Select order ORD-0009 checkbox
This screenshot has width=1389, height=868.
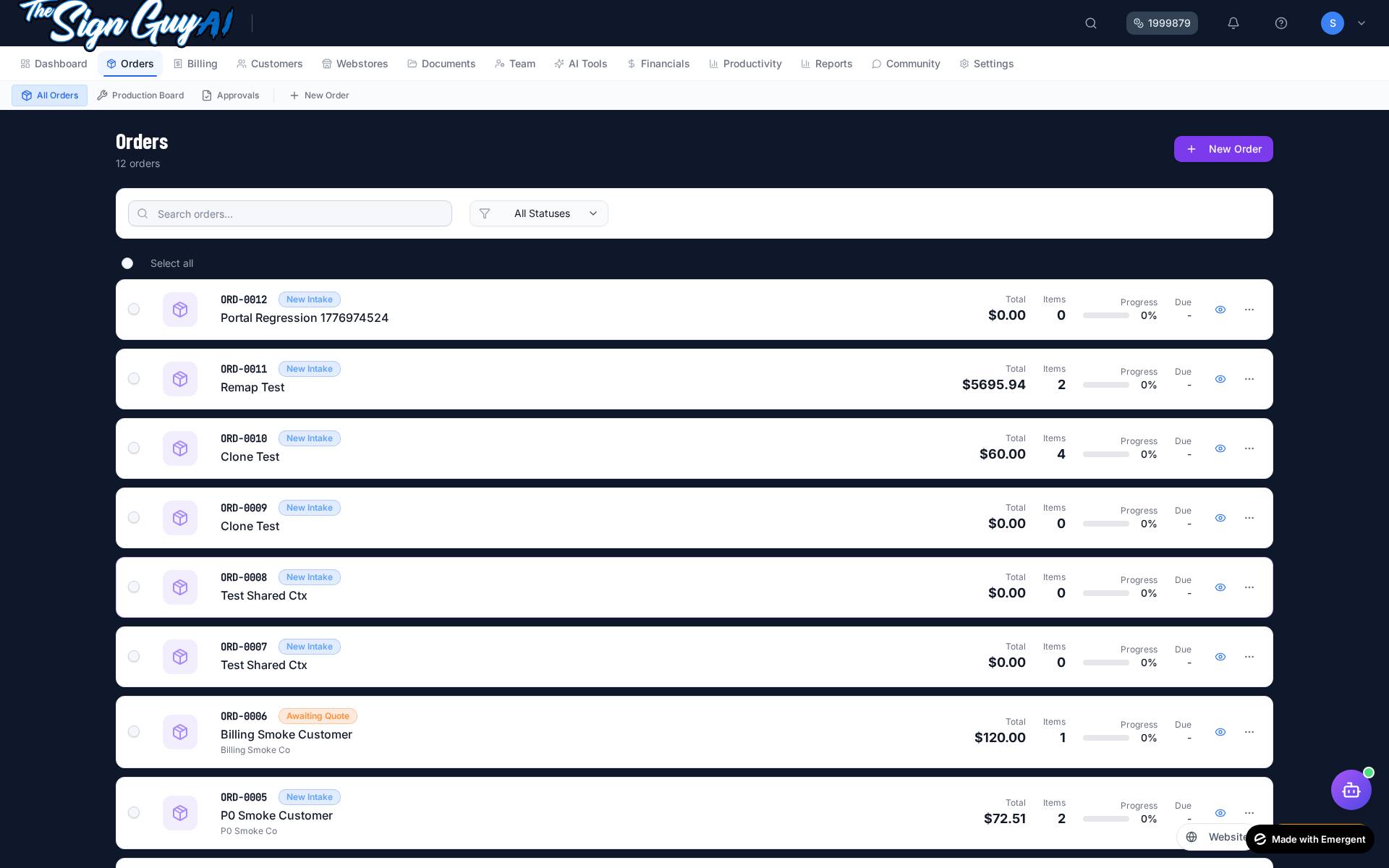point(134,518)
